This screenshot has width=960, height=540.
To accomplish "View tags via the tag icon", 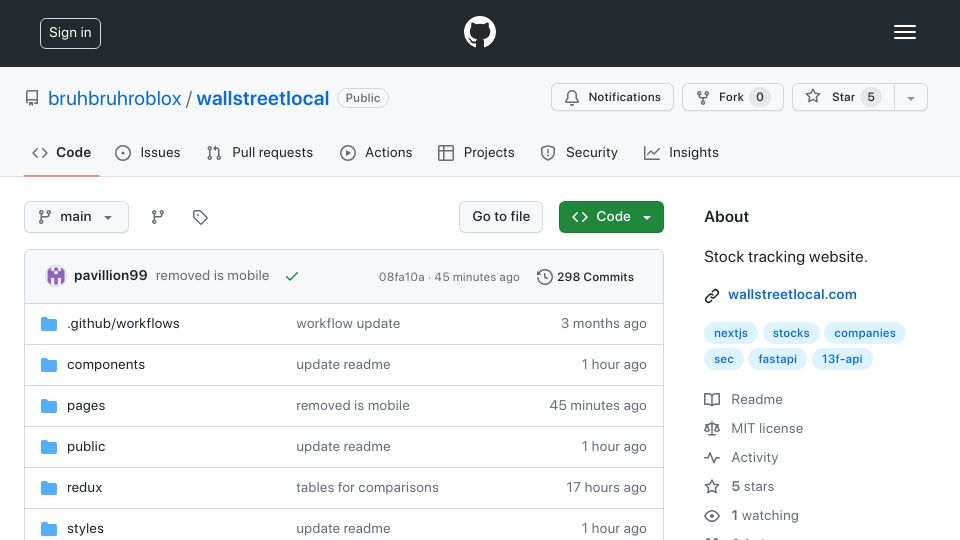I will click(x=200, y=217).
